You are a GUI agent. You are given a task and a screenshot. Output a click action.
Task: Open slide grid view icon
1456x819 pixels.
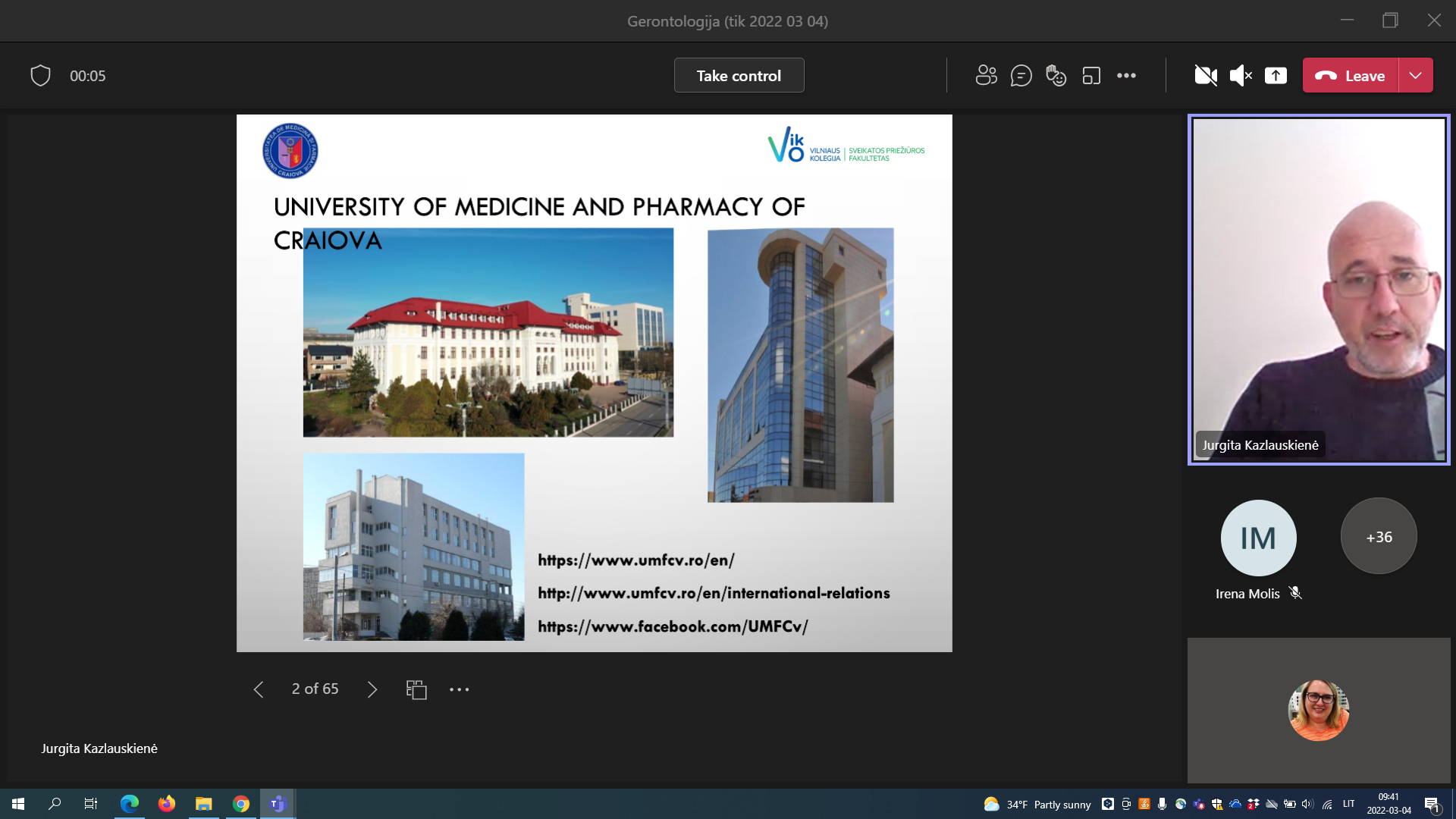pos(416,689)
